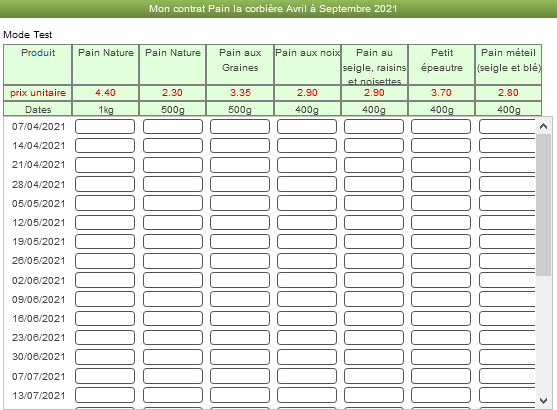Image resolution: width=557 pixels, height=410 pixels.
Task: Click Pain Nature 1kg field for 07/04/2021
Action: click(x=105, y=126)
